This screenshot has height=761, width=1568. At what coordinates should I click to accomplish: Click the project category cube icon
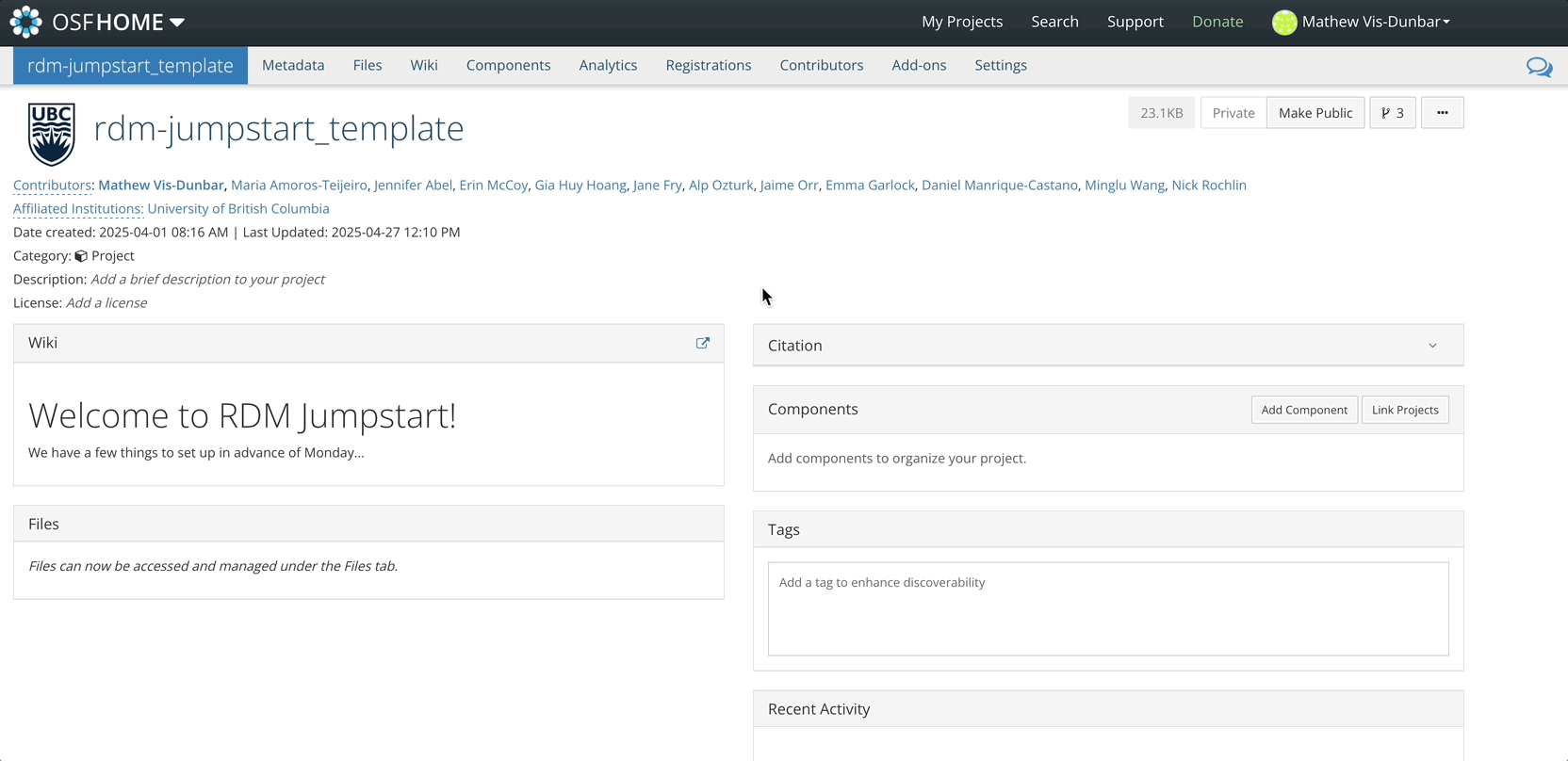[81, 256]
